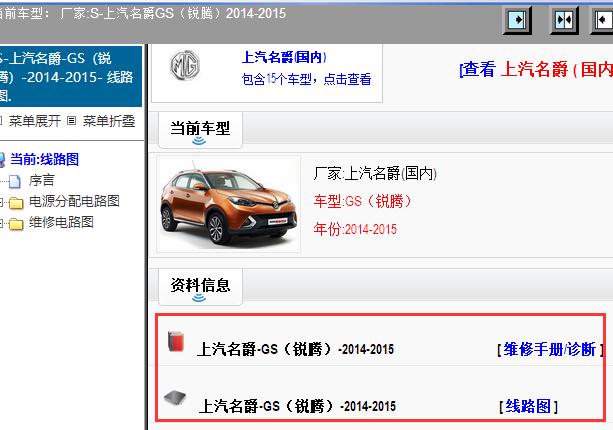Click the 厂家:上汽名爵(国内) text
The height and width of the screenshot is (430, 613).
pyautogui.click(x=375, y=173)
